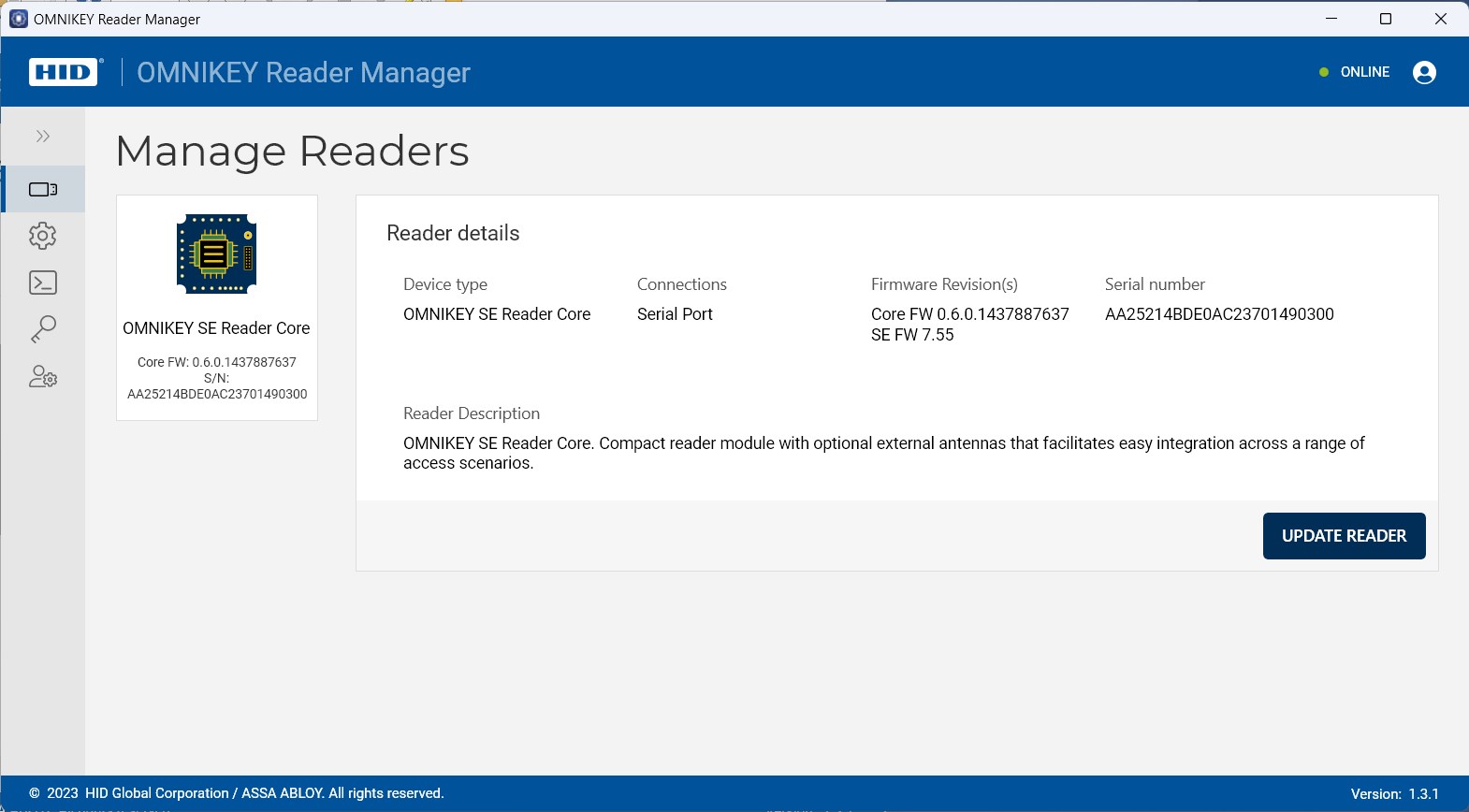
Task: Click the Reader details heading
Action: 453,233
